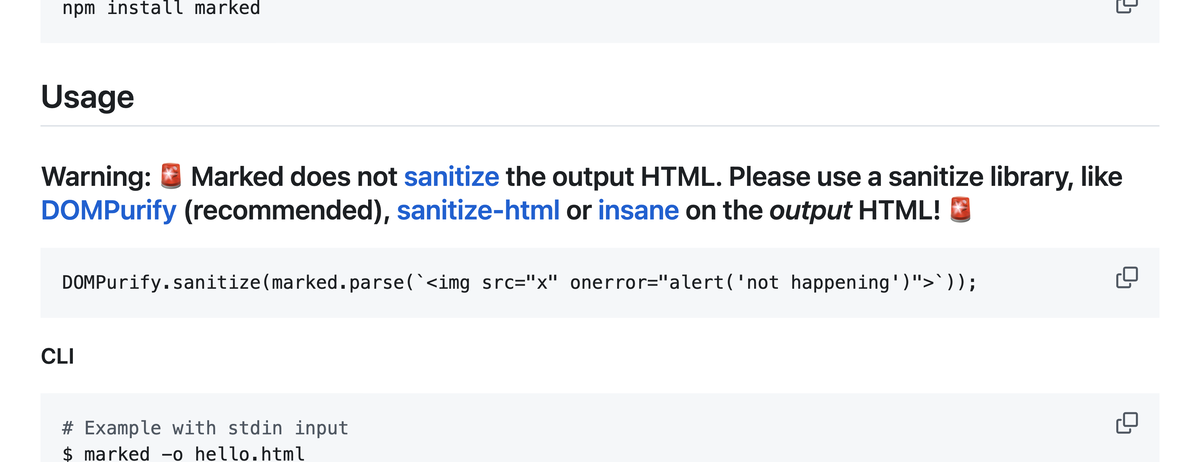Click the italic word "output"
The image size is (1200, 462).
coord(810,210)
